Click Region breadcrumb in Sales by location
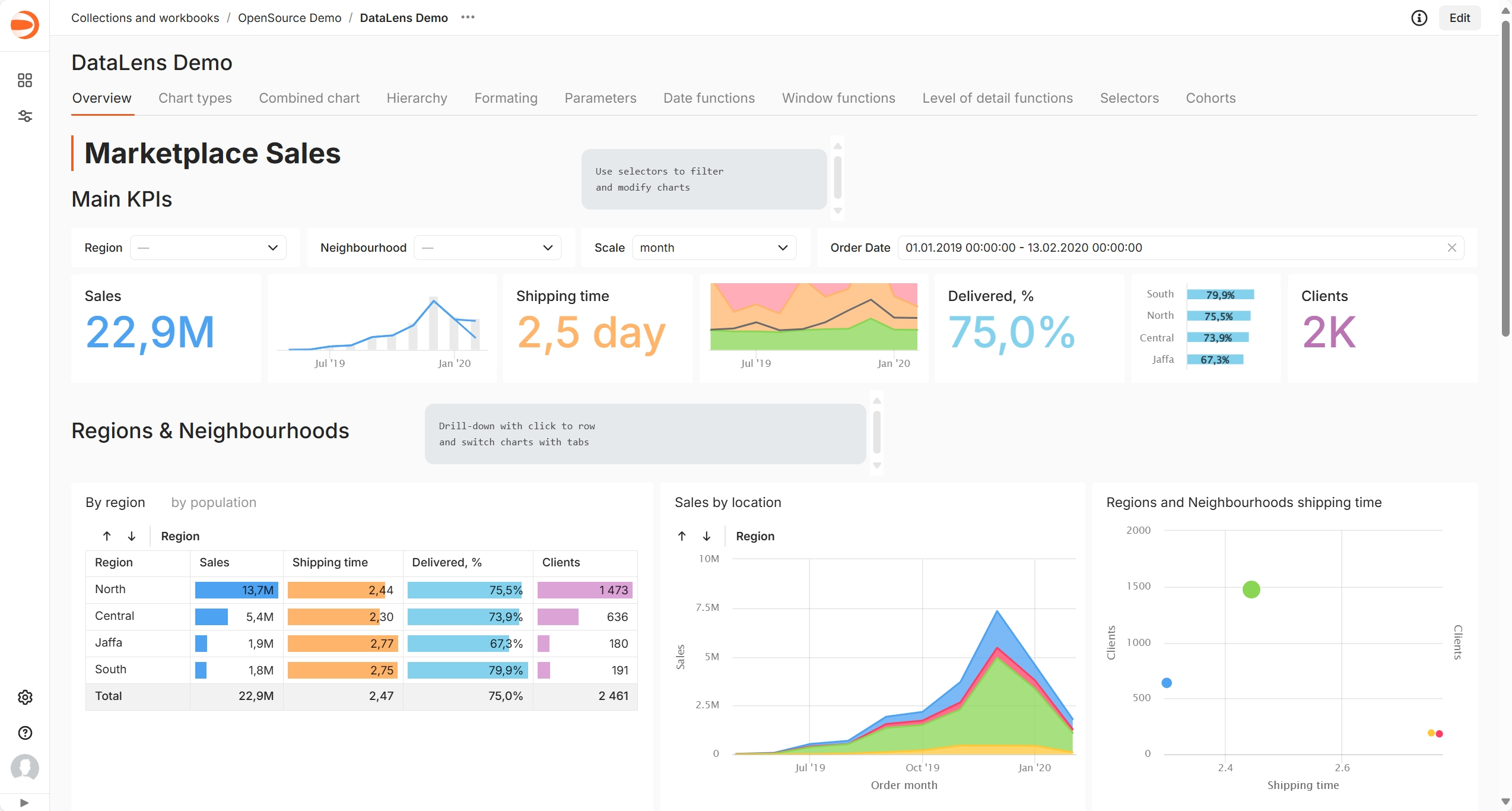The width and height of the screenshot is (1512, 811). tap(755, 536)
